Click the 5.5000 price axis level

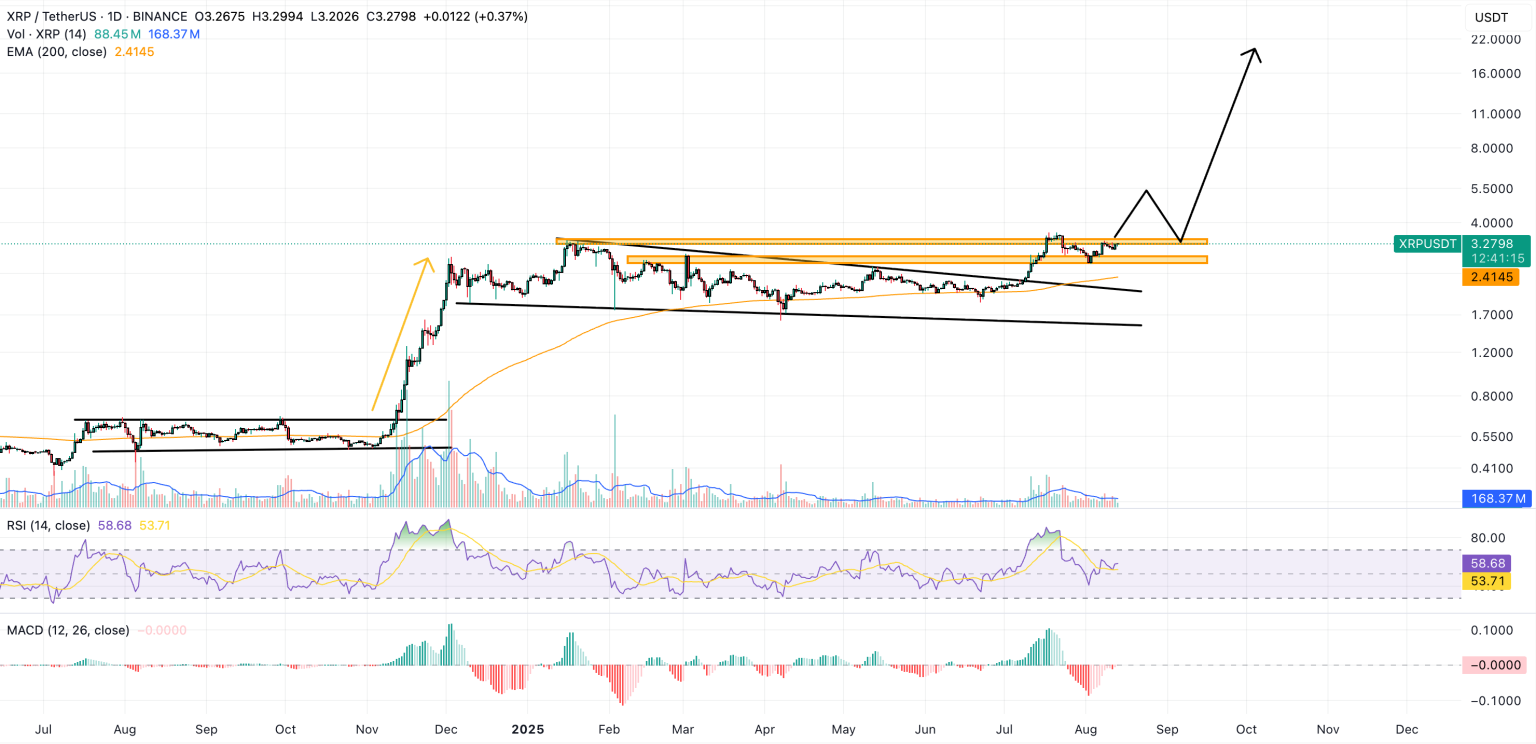point(1494,189)
